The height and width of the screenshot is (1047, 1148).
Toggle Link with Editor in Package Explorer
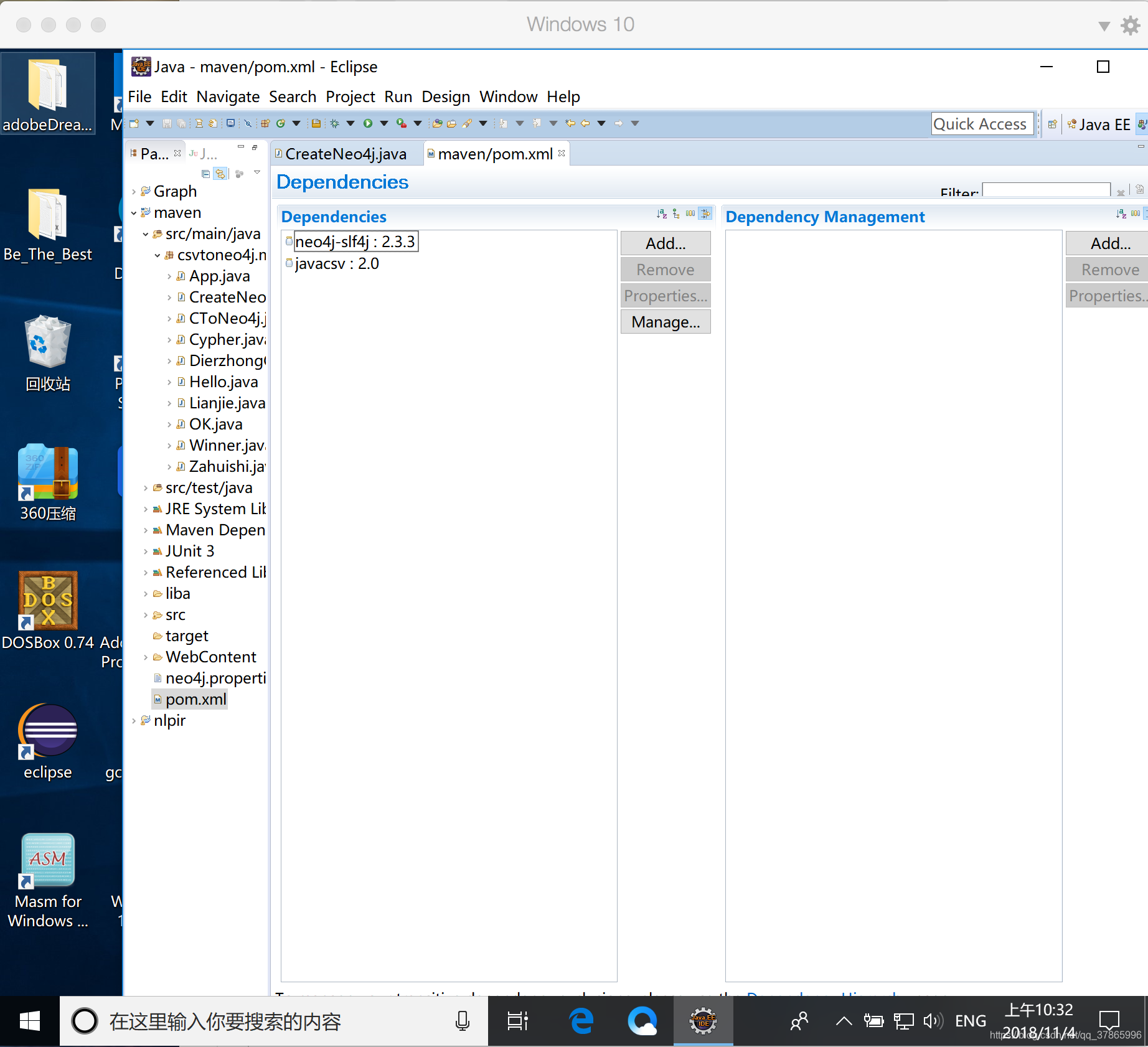(220, 174)
